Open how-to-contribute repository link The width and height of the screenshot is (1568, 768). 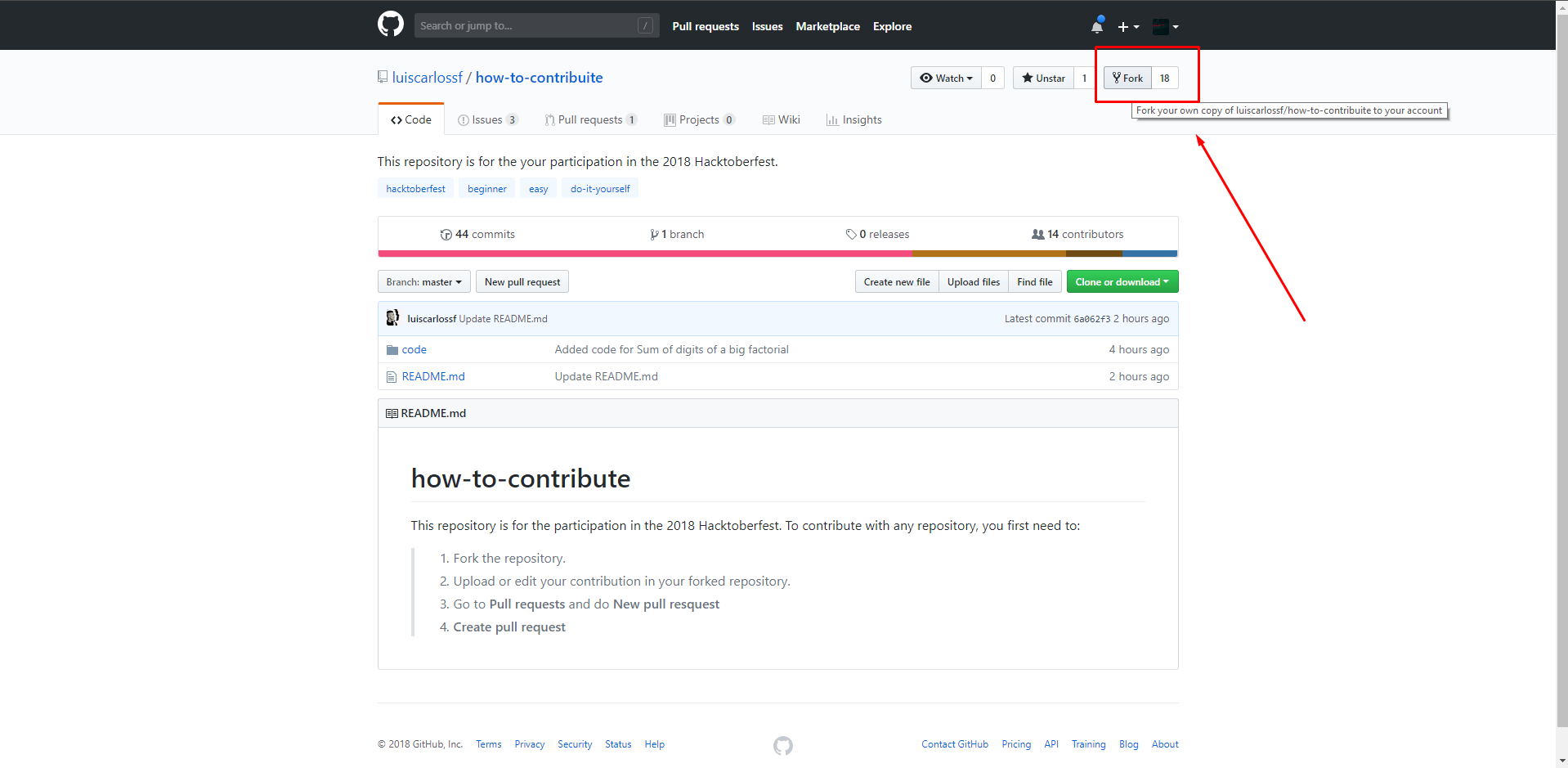(539, 78)
